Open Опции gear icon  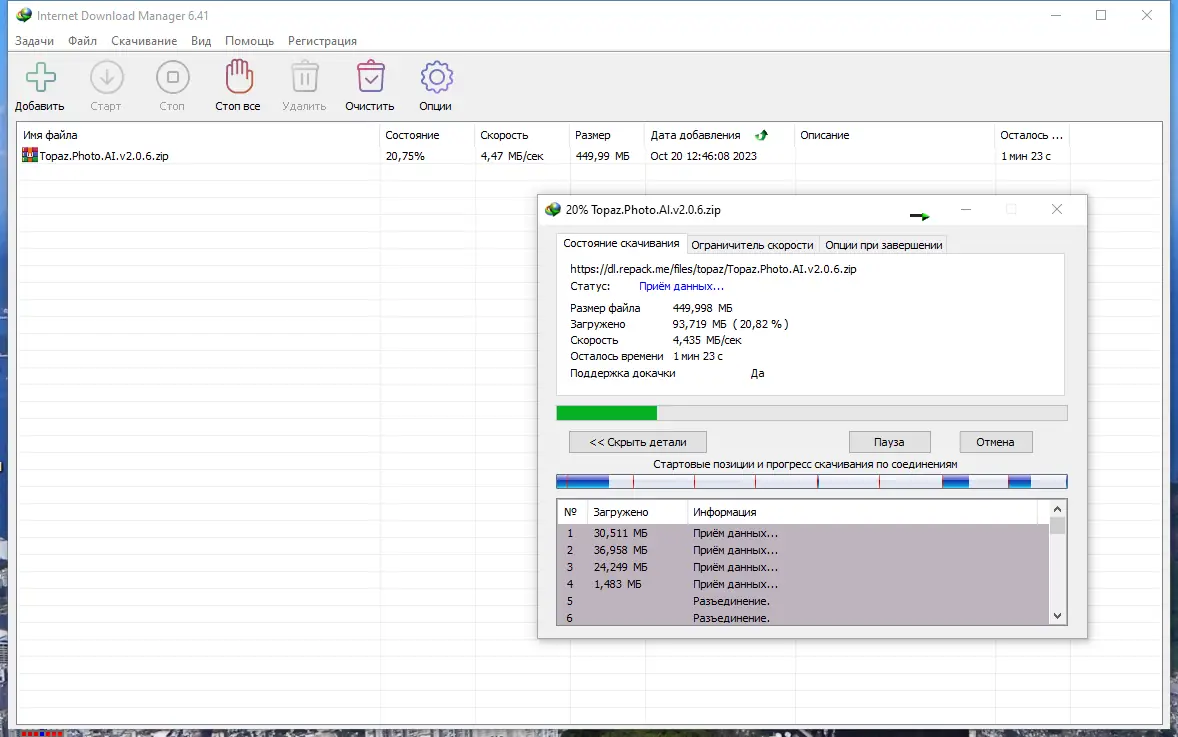pyautogui.click(x=436, y=77)
